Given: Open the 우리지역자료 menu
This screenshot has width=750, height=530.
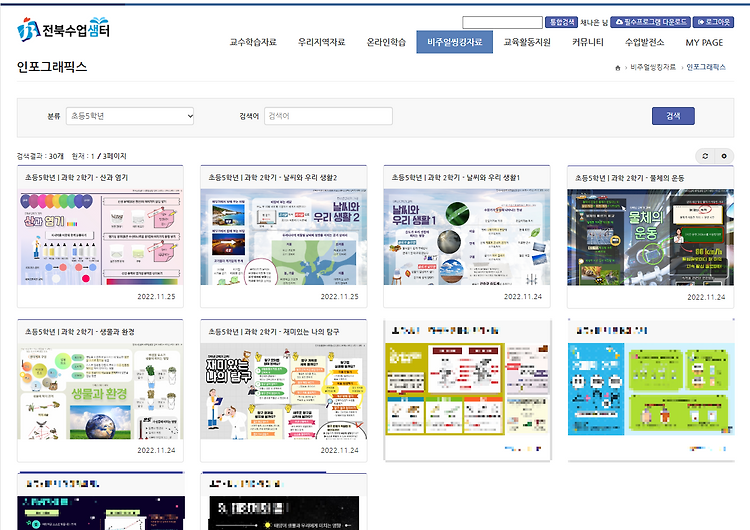Looking at the screenshot, I should pos(321,42).
